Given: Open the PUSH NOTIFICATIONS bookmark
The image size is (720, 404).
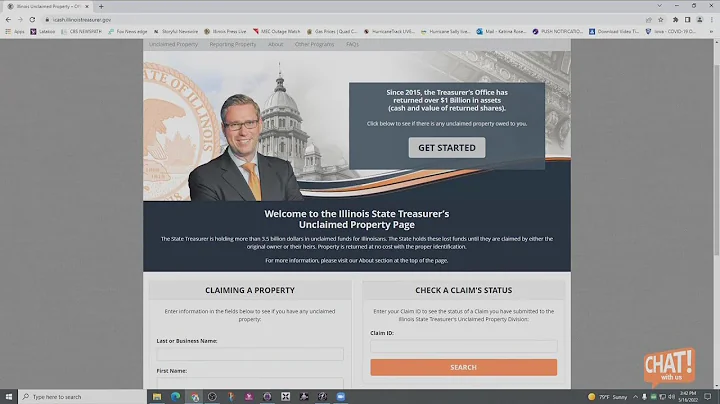Looking at the screenshot, I should (x=557, y=32).
